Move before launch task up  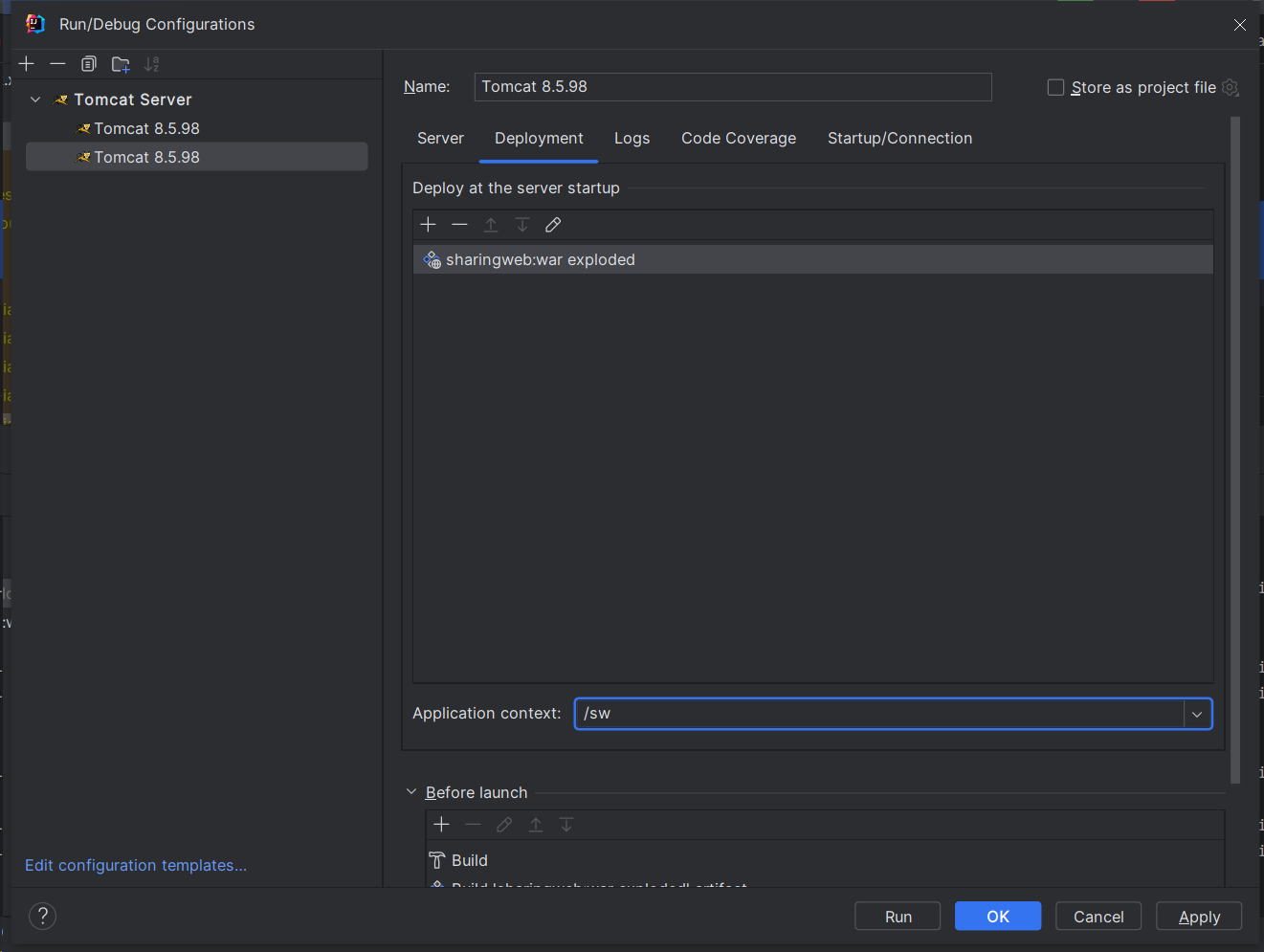tap(536, 825)
